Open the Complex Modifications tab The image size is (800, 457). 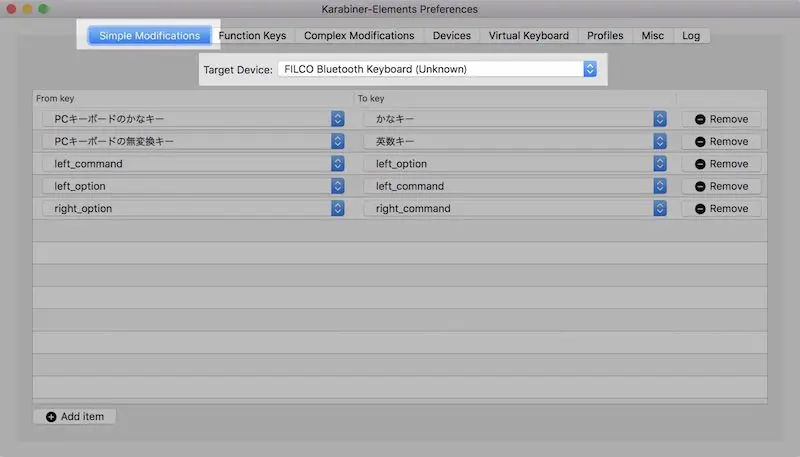[359, 36]
